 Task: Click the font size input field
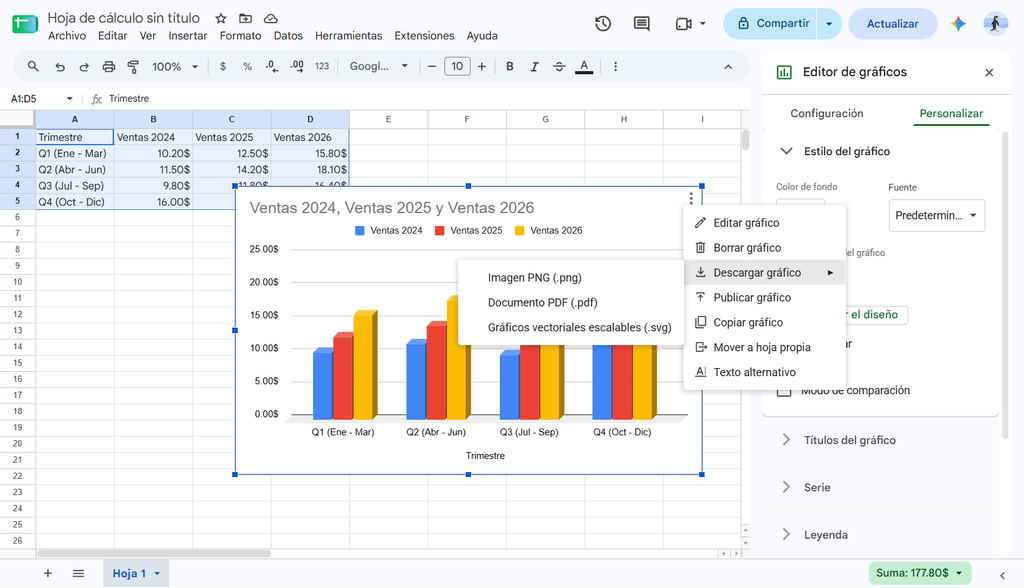tap(457, 67)
